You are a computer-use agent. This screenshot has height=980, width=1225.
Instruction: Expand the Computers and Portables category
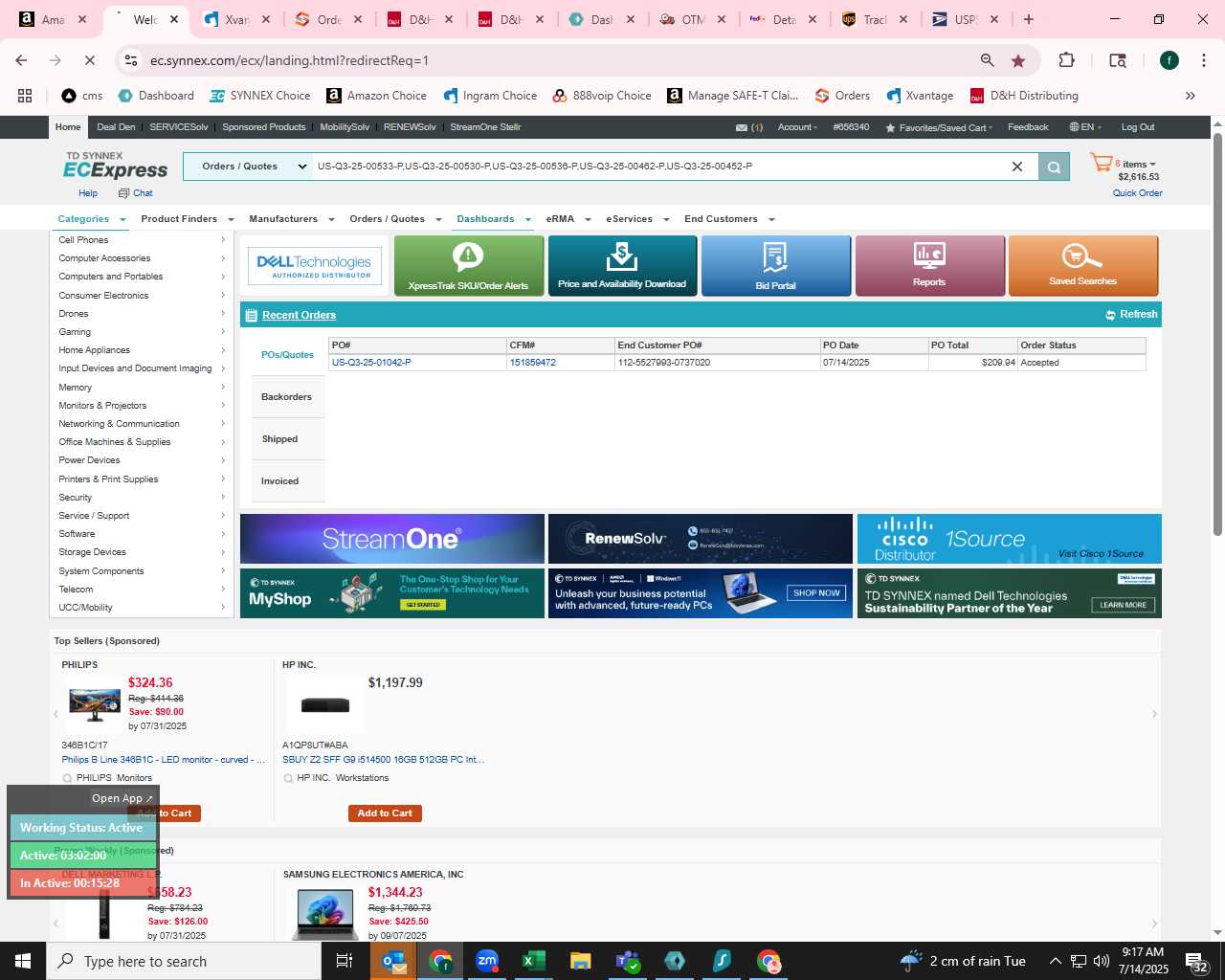point(142,277)
